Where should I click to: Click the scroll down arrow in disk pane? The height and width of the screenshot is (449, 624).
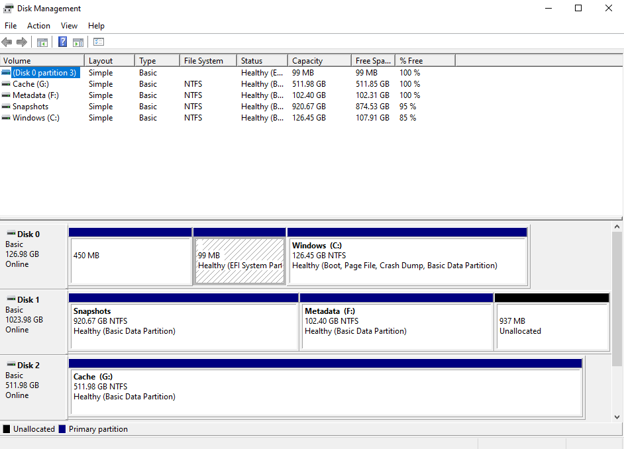coord(617,417)
